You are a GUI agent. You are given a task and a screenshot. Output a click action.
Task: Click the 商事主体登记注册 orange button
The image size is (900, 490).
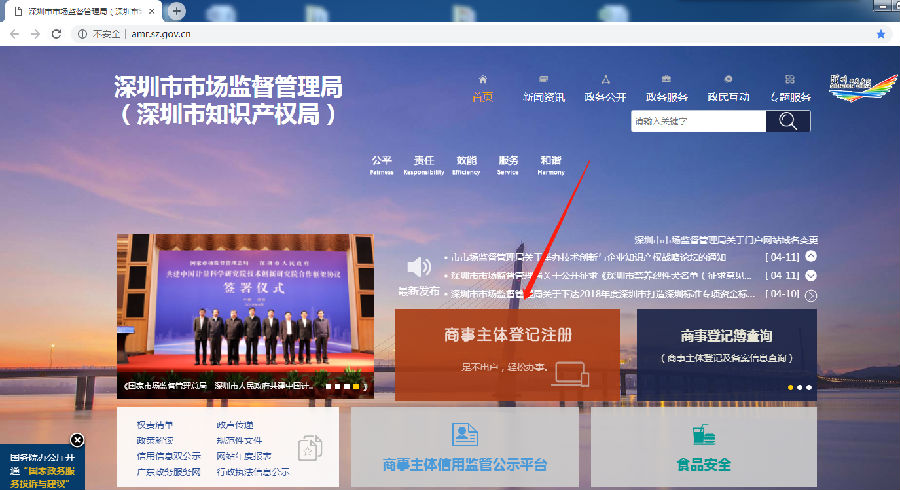point(508,354)
